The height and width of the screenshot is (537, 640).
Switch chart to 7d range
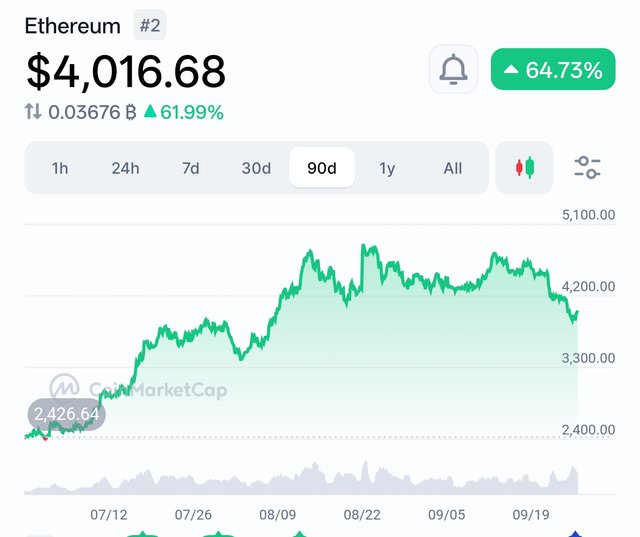(x=190, y=168)
